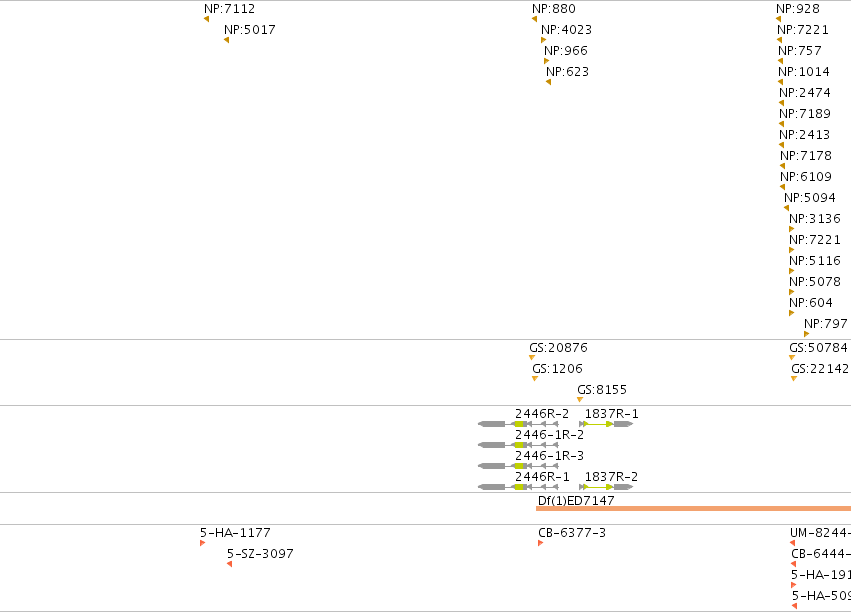
Task: Select the NP:623 triangle marker
Action: tap(548, 82)
